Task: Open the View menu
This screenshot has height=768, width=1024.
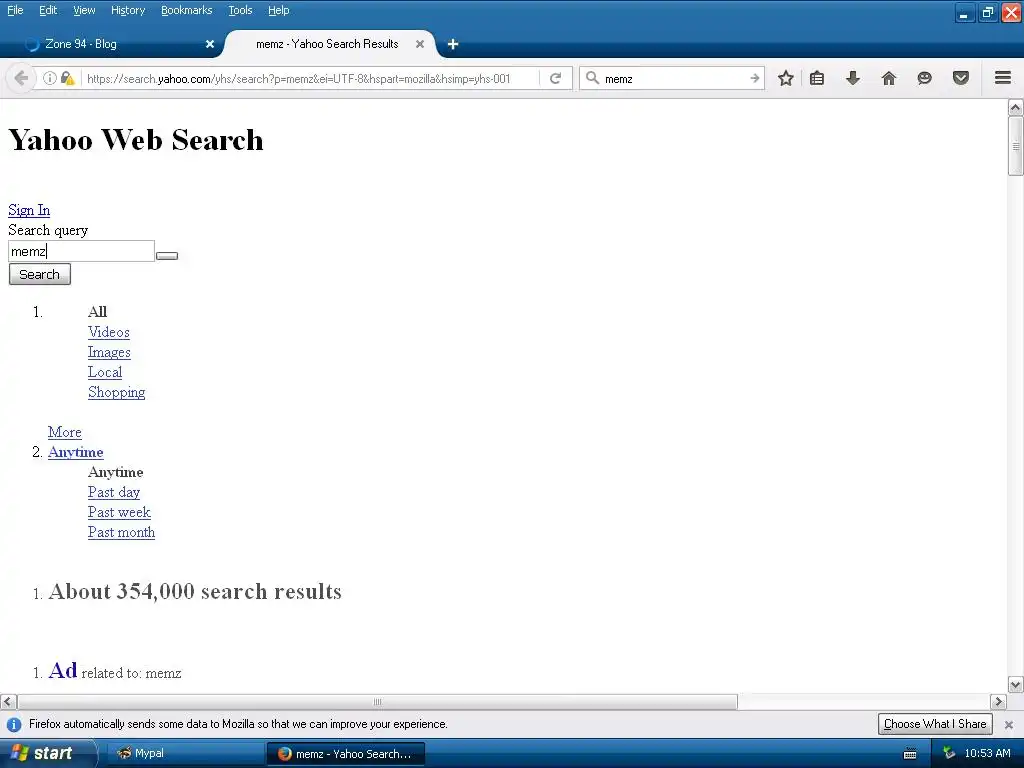Action: [84, 10]
